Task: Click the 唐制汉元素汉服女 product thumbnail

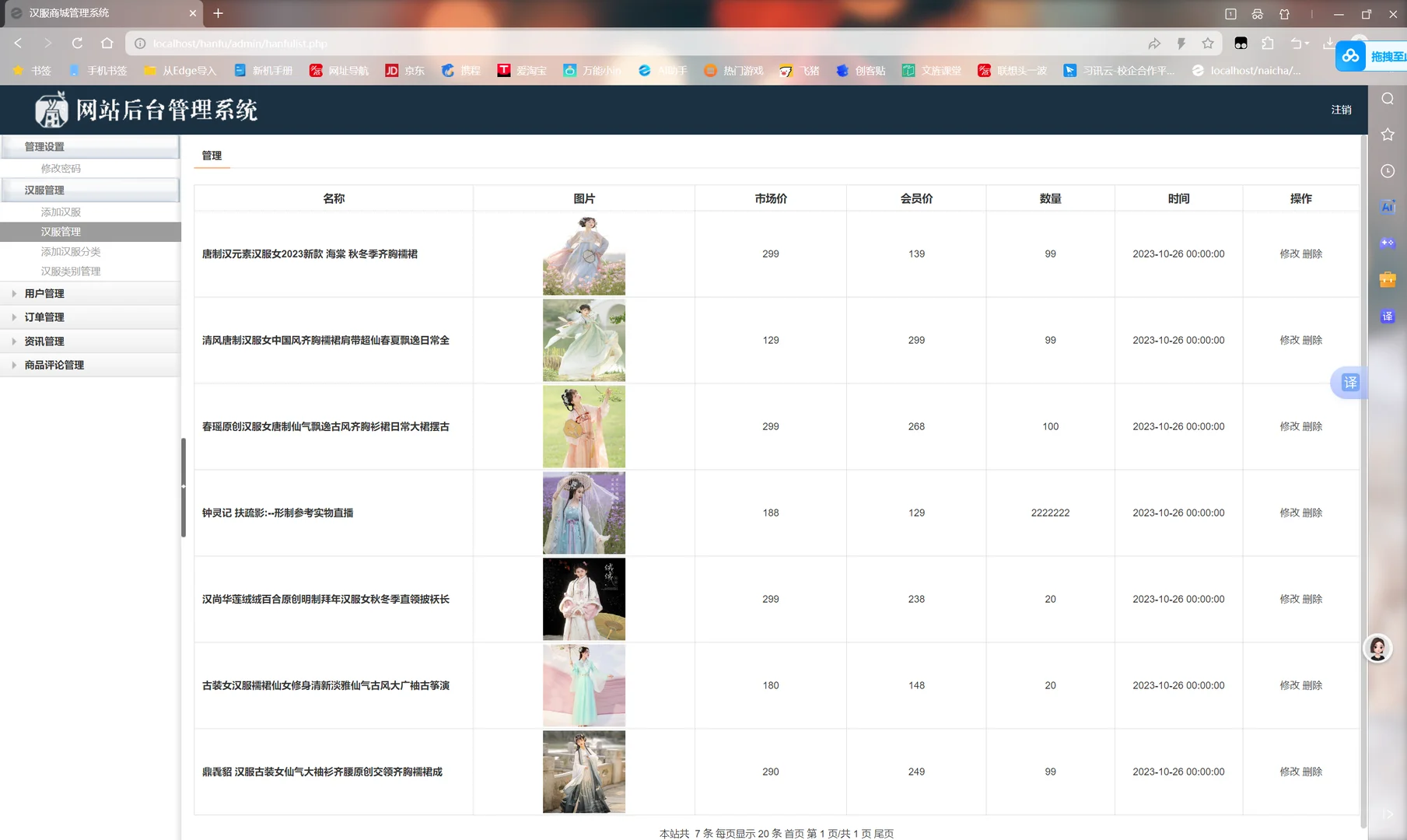Action: [x=584, y=254]
